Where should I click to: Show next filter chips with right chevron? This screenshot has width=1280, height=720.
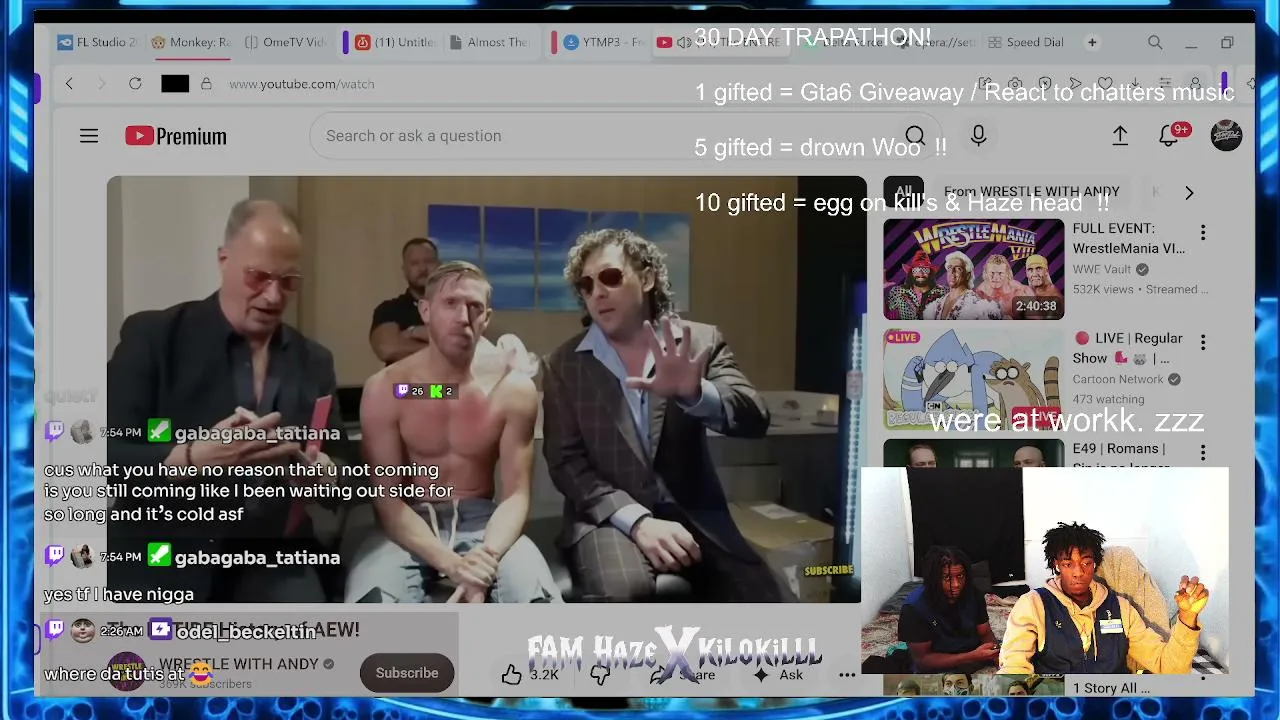[x=1189, y=192]
